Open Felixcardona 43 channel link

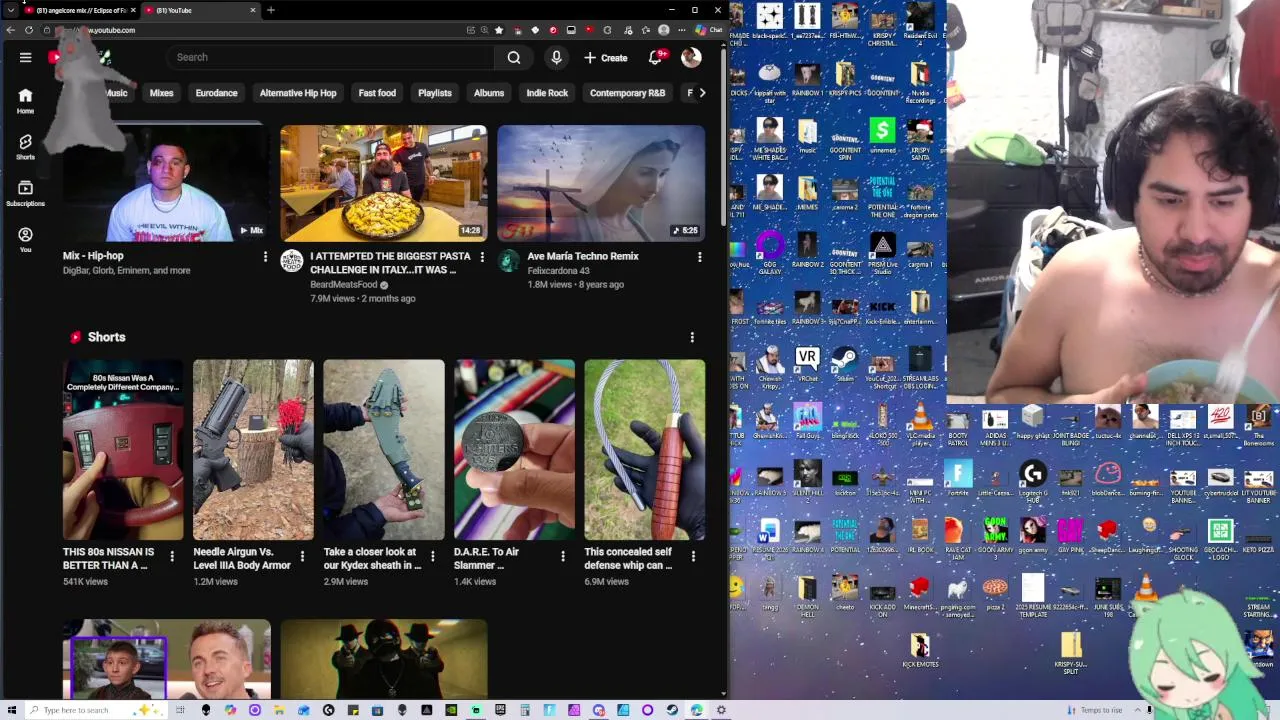point(559,271)
